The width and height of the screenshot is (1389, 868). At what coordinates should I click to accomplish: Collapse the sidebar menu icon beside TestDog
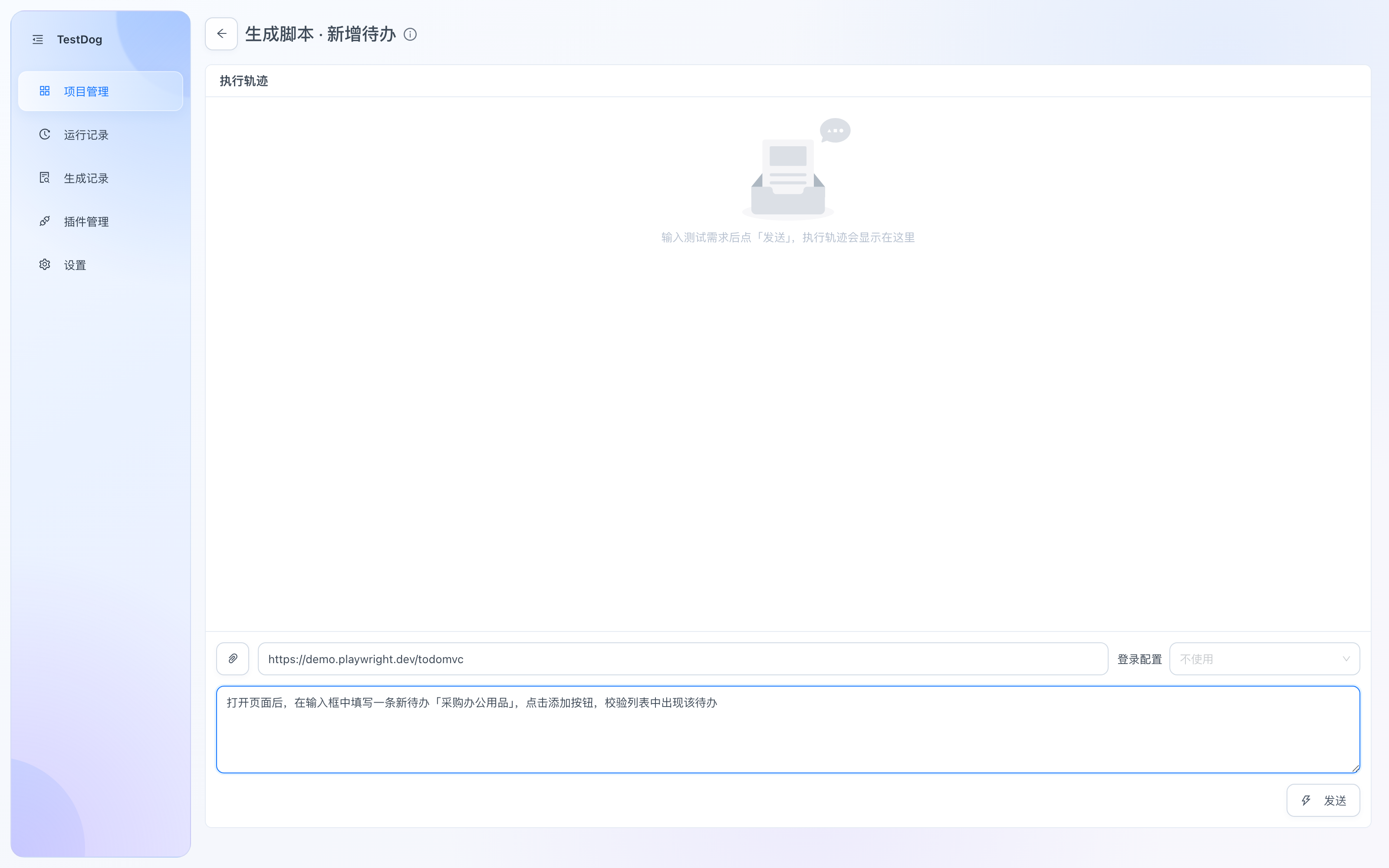(x=38, y=39)
